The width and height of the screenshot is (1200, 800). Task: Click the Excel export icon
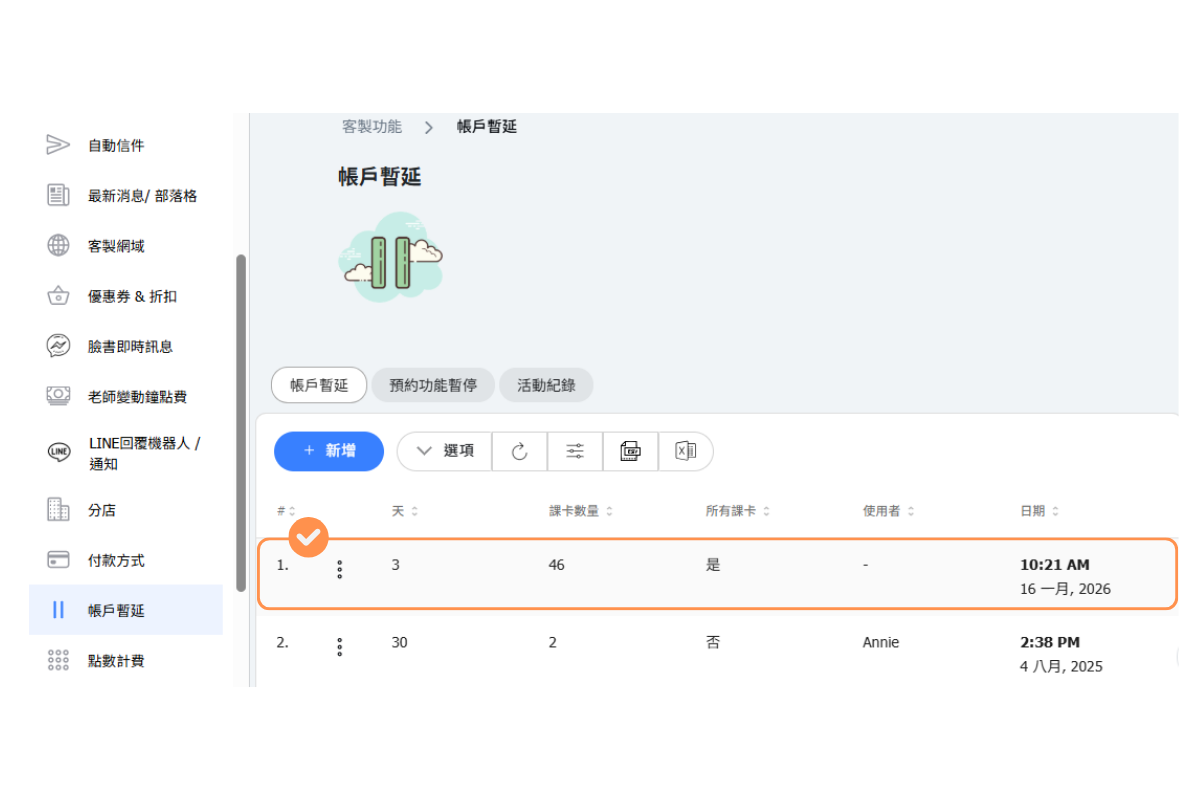click(686, 451)
